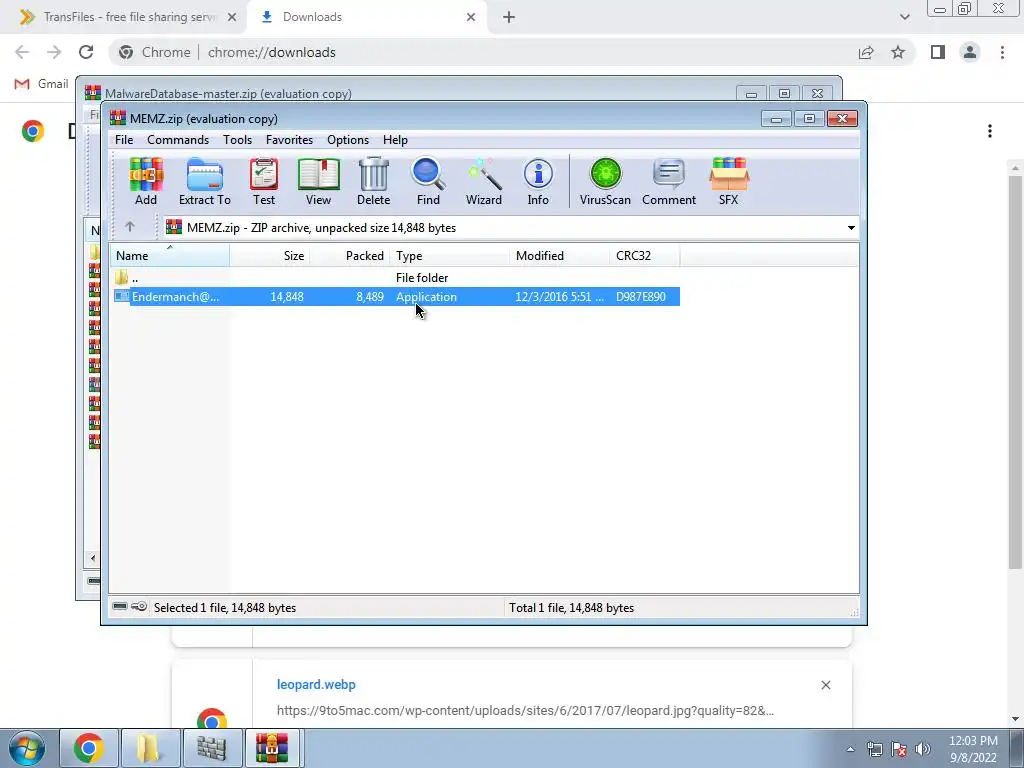Image resolution: width=1024 pixels, height=768 pixels.
Task: Click the Delete trash can icon
Action: coord(374,182)
